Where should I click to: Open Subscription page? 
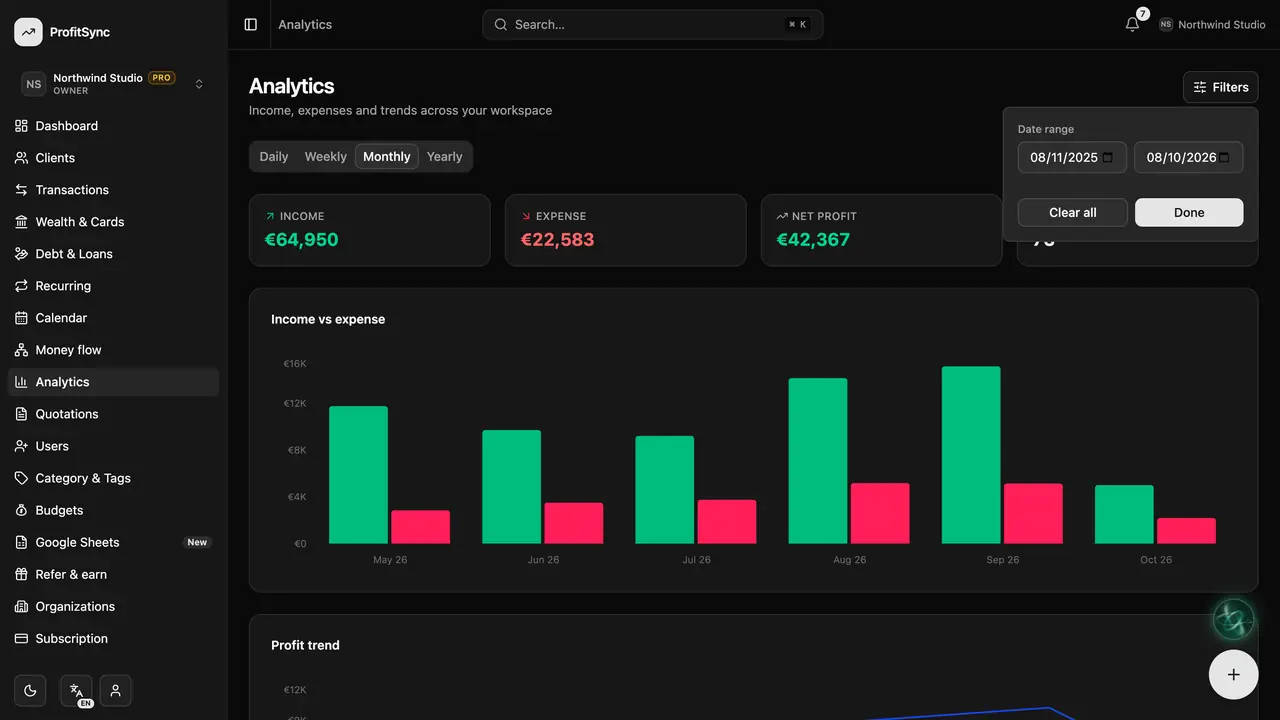(x=113, y=638)
